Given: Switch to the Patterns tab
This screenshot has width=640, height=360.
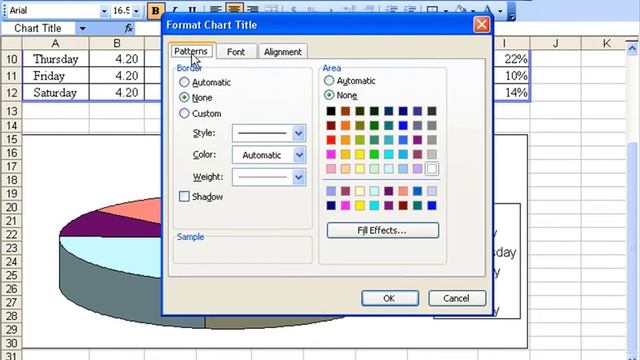Looking at the screenshot, I should click(x=191, y=51).
